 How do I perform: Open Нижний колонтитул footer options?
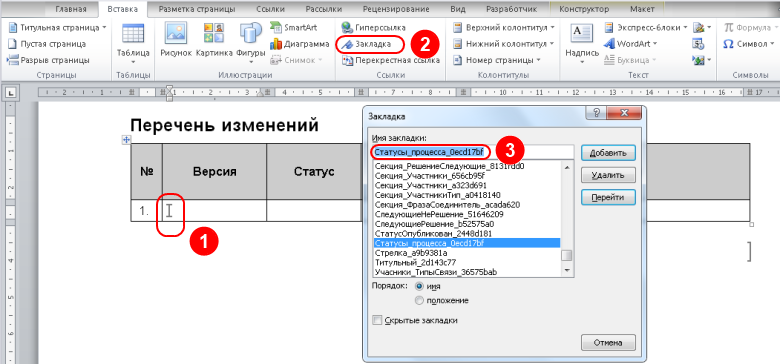point(503,44)
